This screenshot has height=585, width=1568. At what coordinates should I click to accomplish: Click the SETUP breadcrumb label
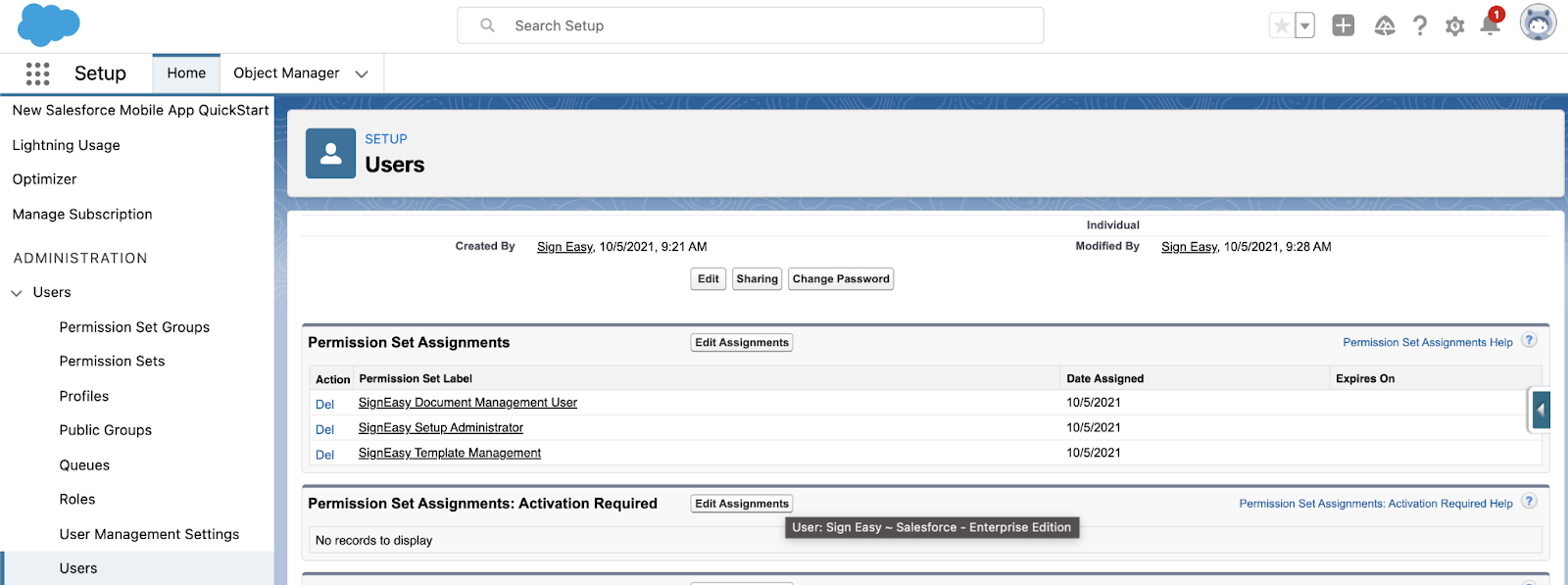tap(386, 139)
